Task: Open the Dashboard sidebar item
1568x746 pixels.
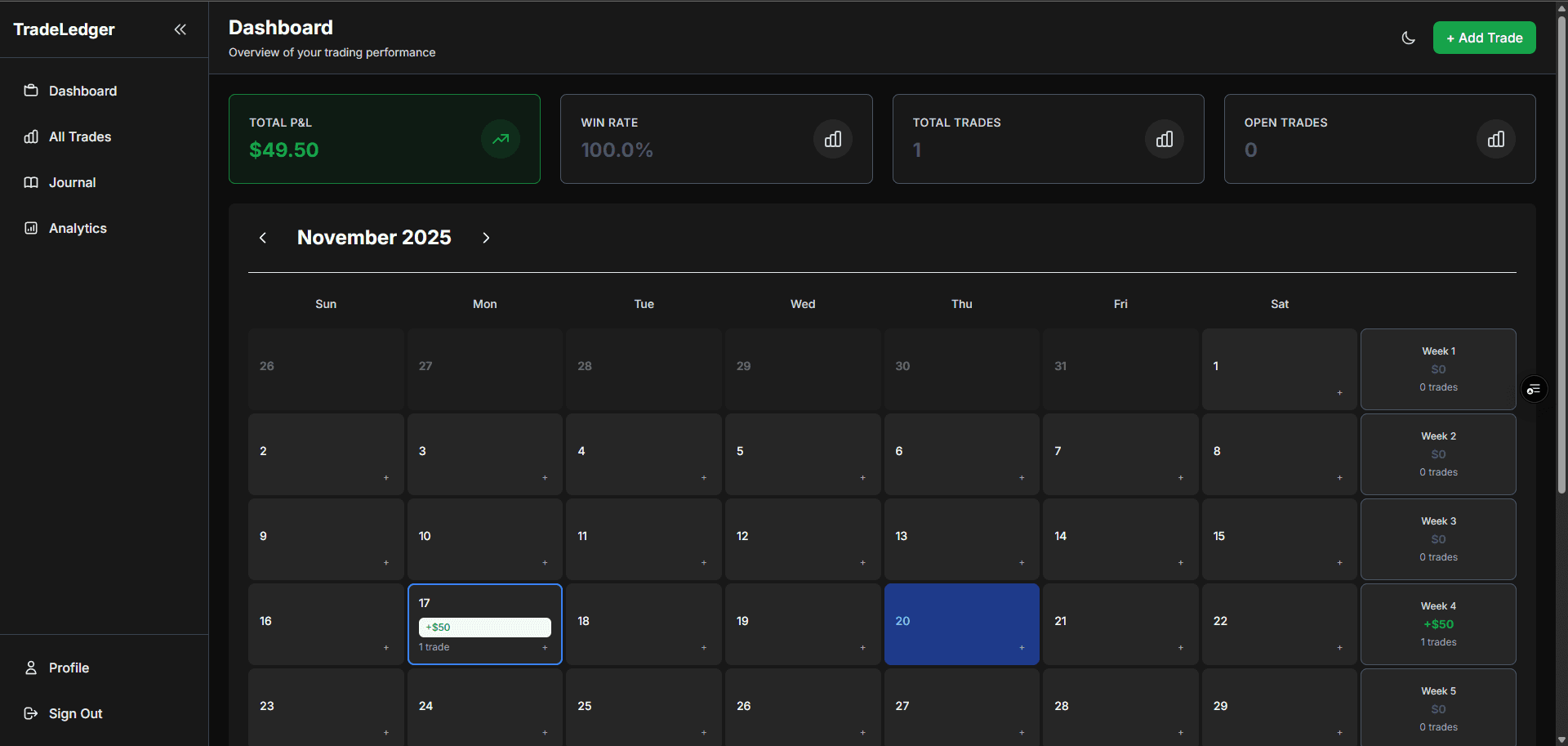Action: click(x=82, y=91)
